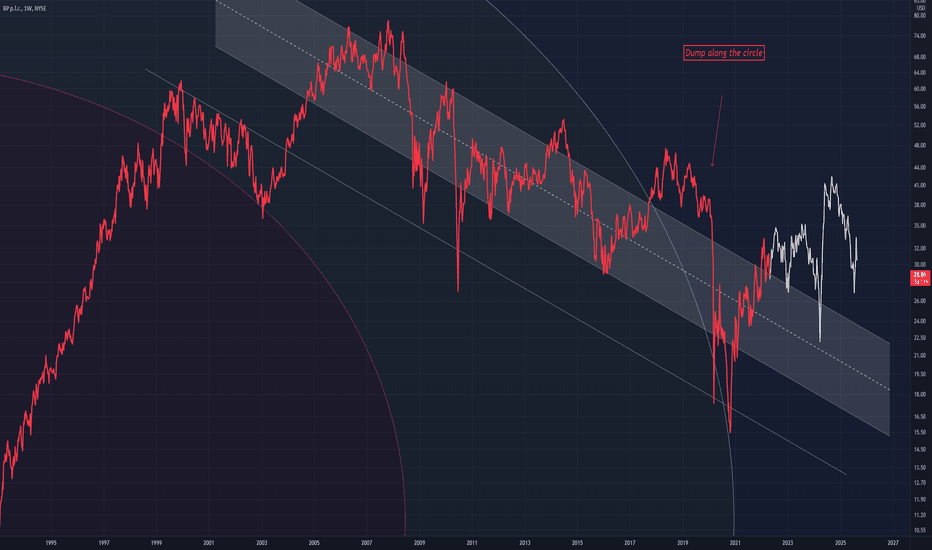Click the 52.00 price level label
Screen dimensions: 932x550
920,125
